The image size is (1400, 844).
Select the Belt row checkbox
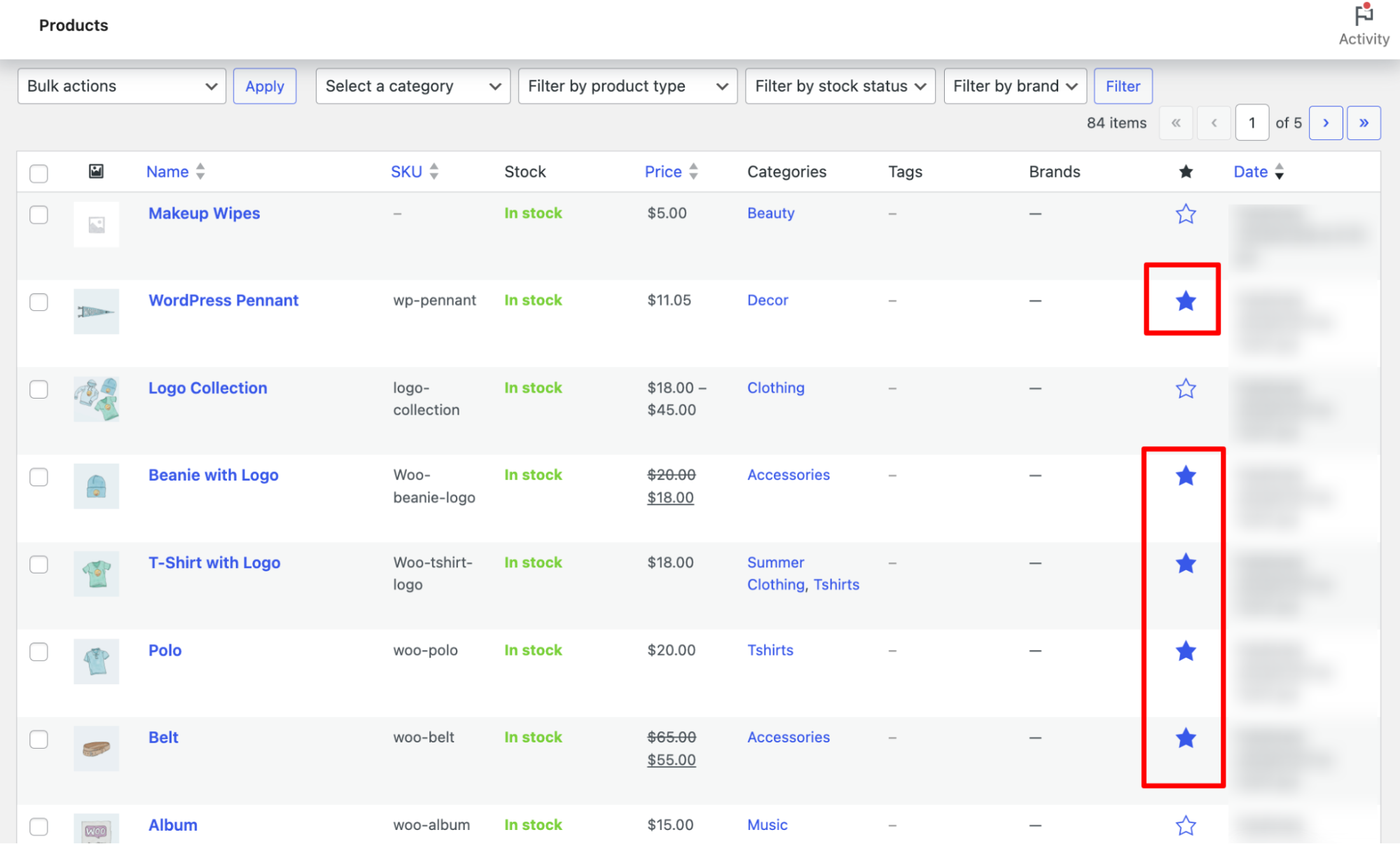[x=39, y=739]
